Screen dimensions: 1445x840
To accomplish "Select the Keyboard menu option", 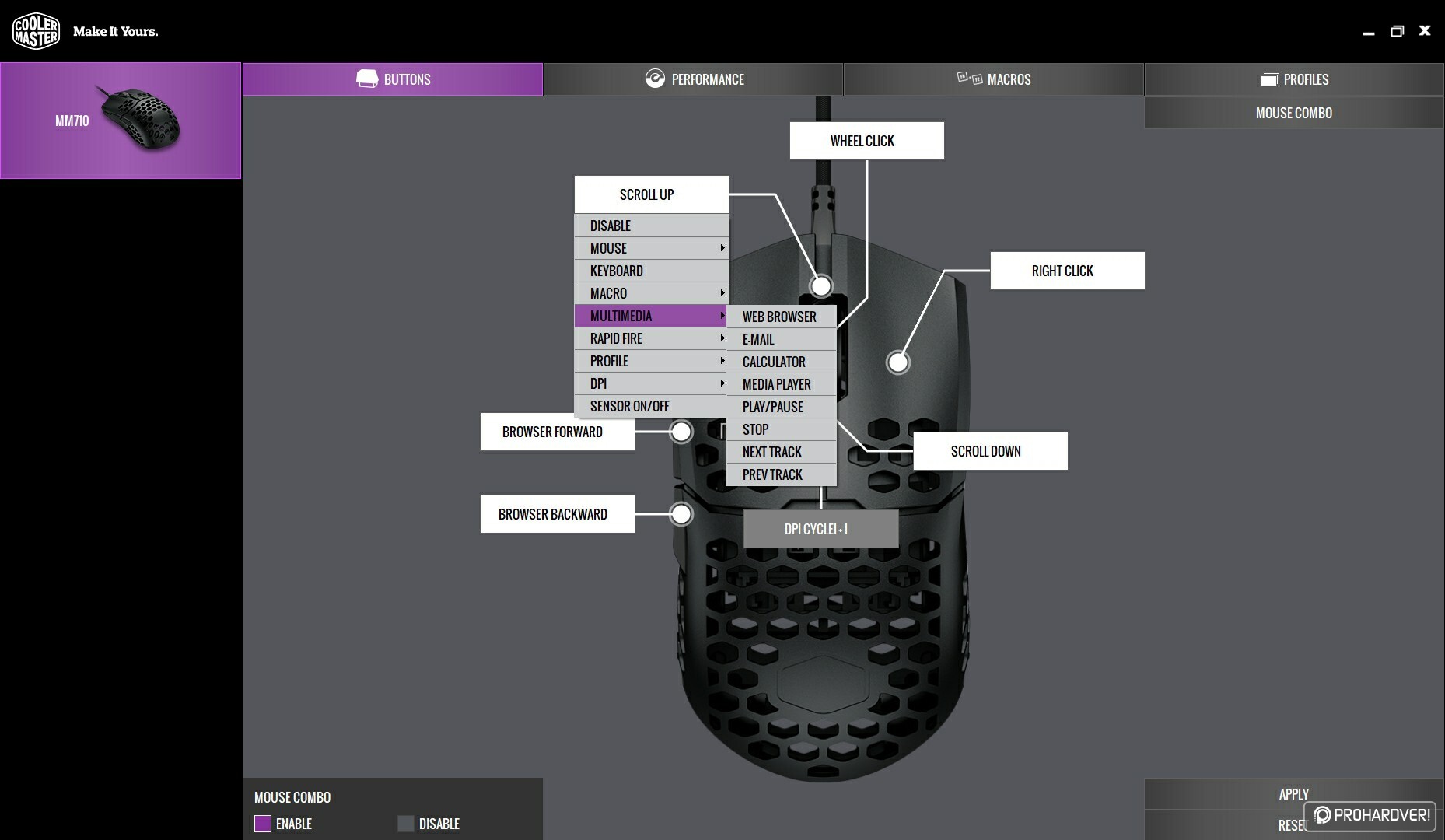I will point(652,271).
